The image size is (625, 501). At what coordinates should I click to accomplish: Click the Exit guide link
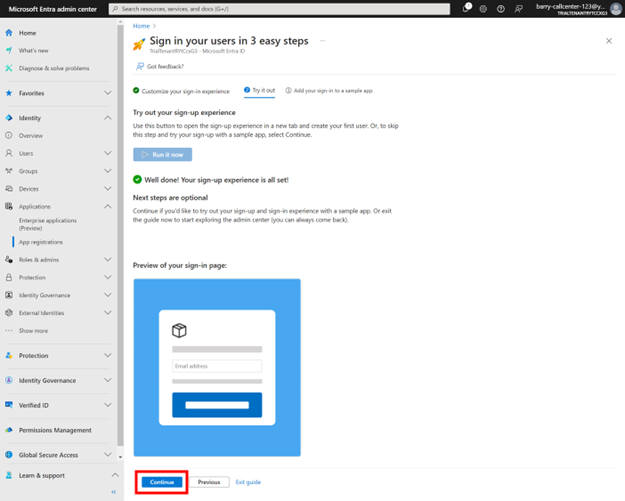(x=248, y=482)
